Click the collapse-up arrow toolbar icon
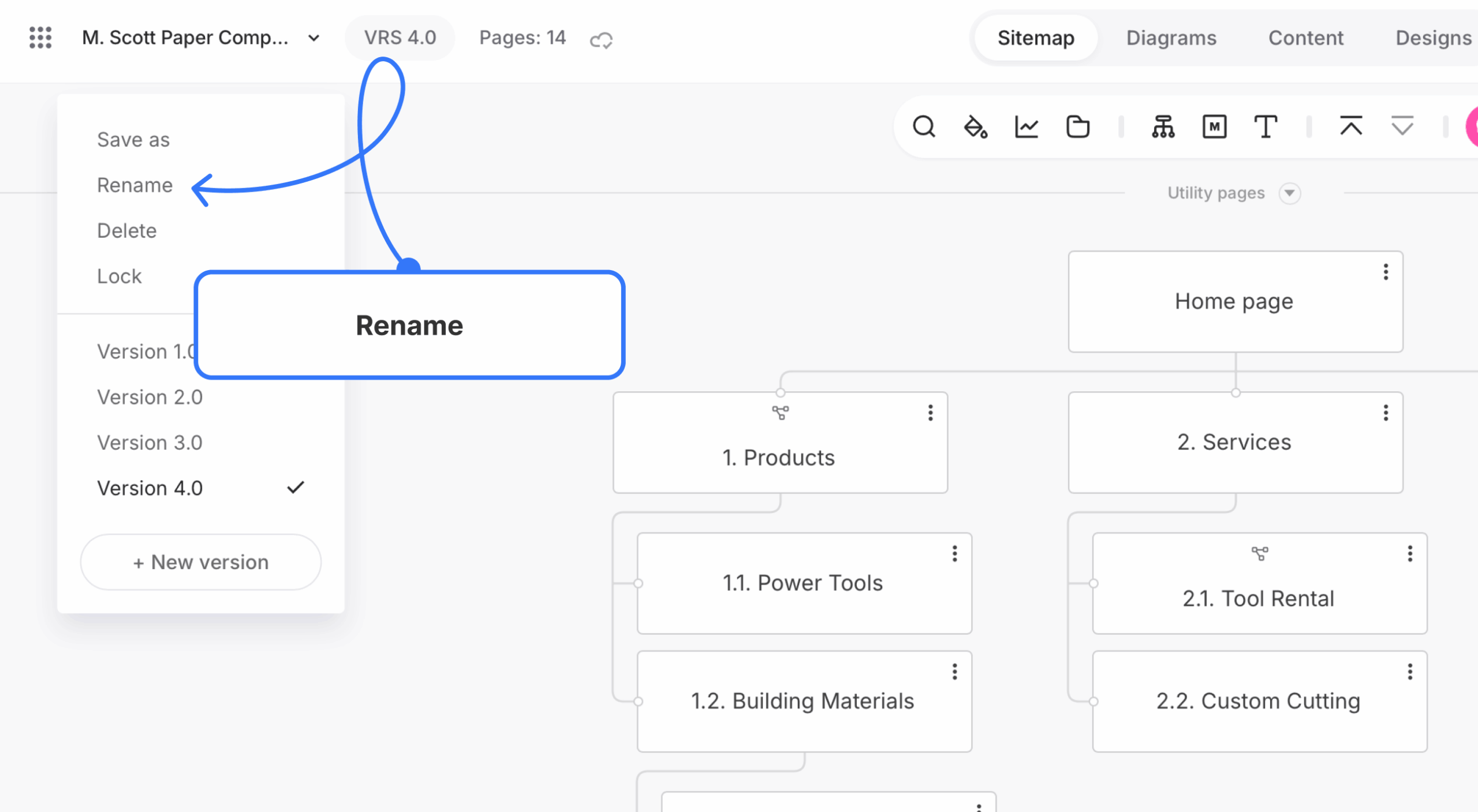Screen dimensions: 1478x812 pyautogui.click(x=1351, y=125)
